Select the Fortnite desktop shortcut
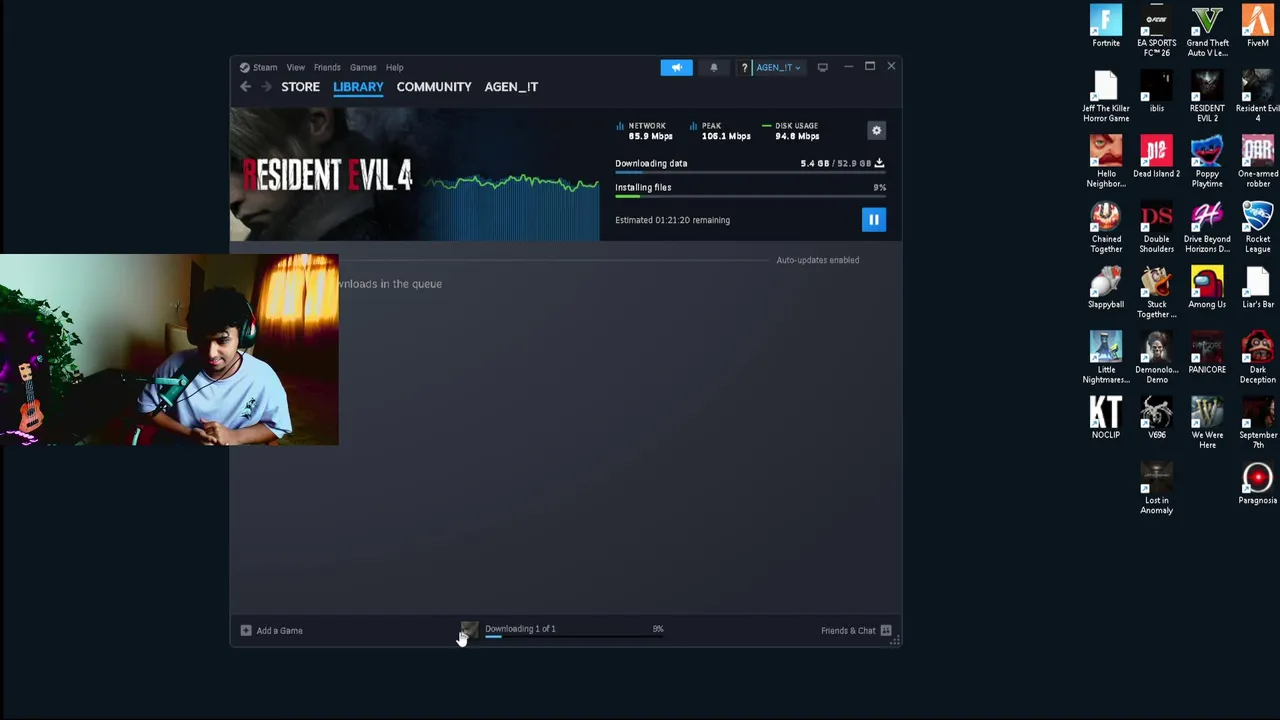This screenshot has width=1280, height=720. tap(1106, 27)
